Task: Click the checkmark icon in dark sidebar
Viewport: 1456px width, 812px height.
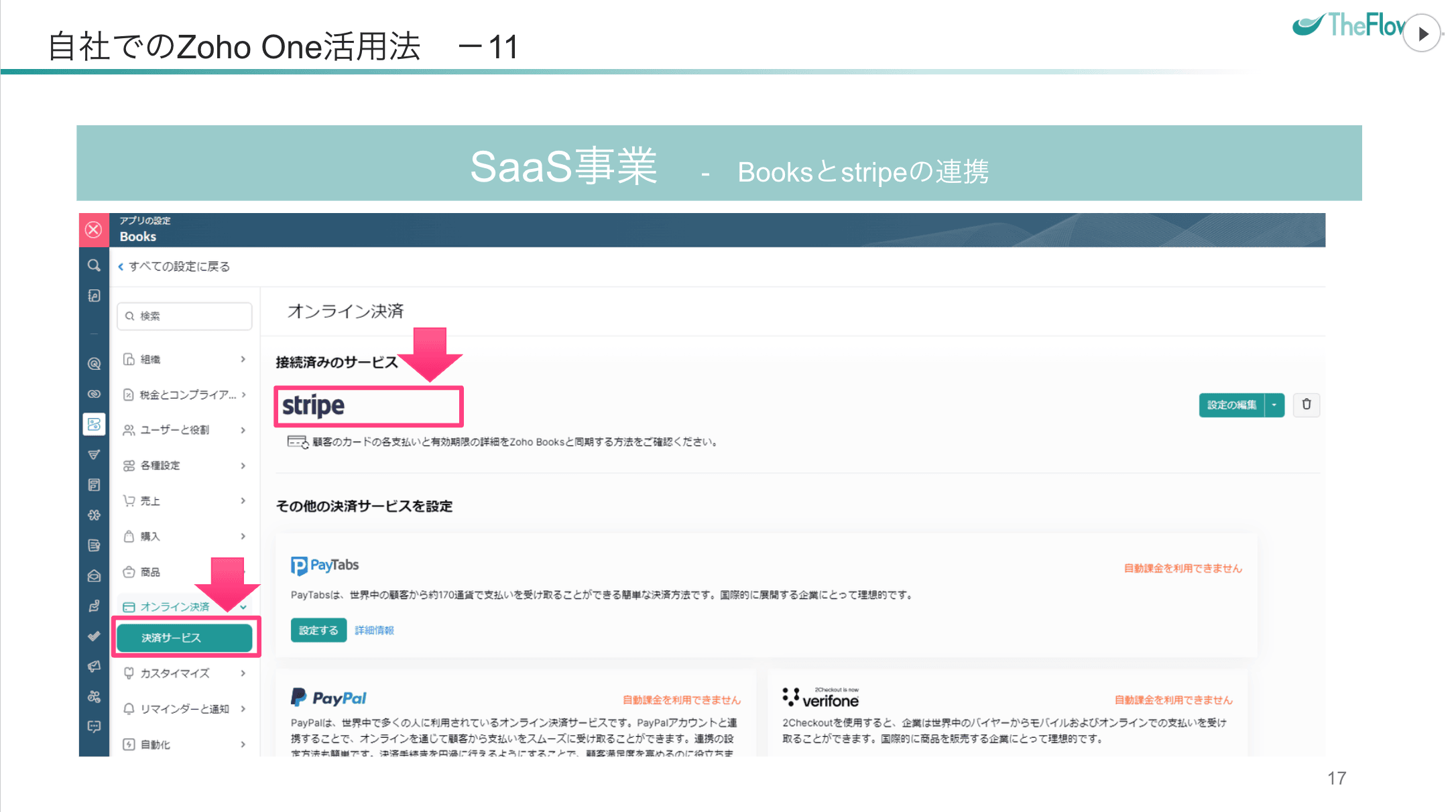Action: pos(94,636)
